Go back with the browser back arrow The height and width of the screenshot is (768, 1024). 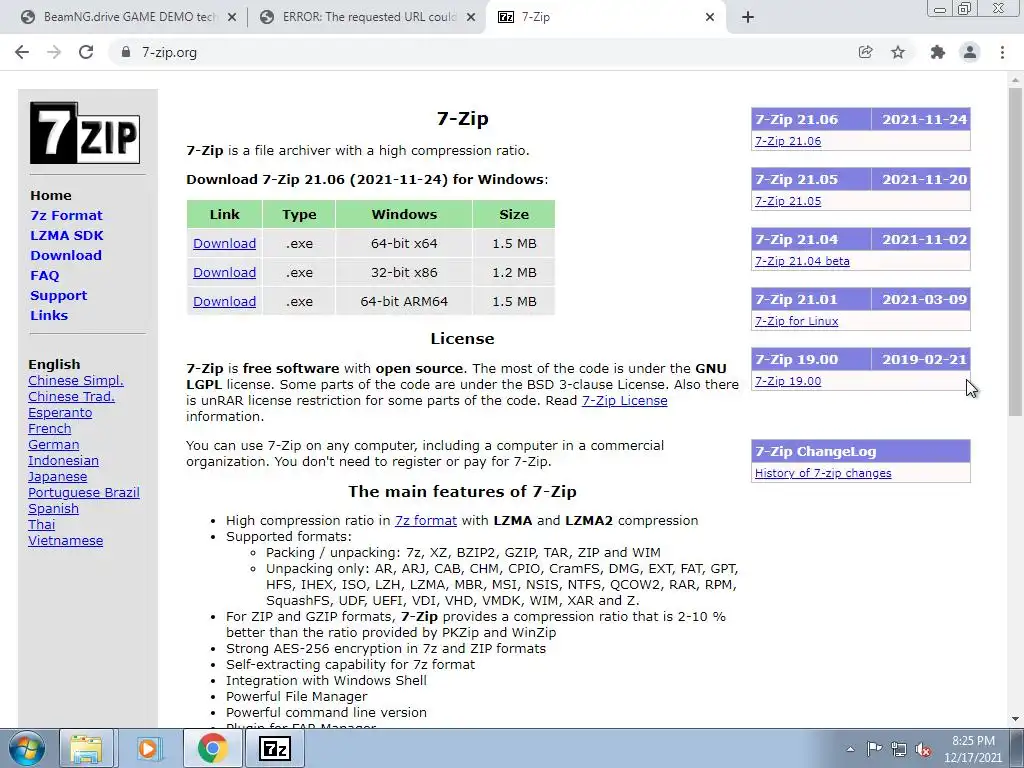point(22,52)
